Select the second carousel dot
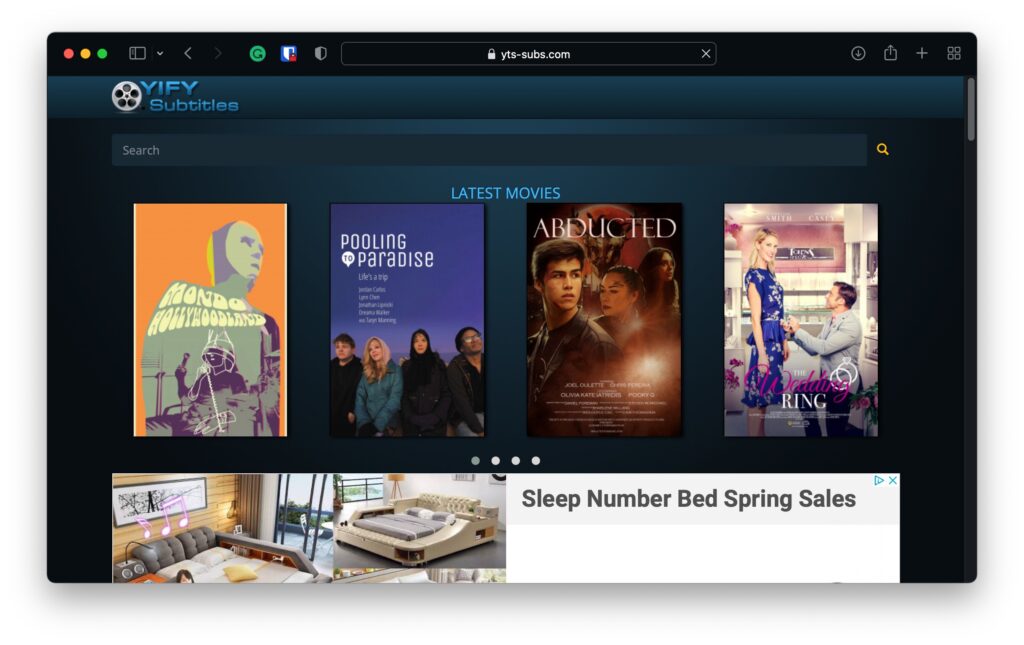Viewport: 1024px width, 645px height. 496,461
